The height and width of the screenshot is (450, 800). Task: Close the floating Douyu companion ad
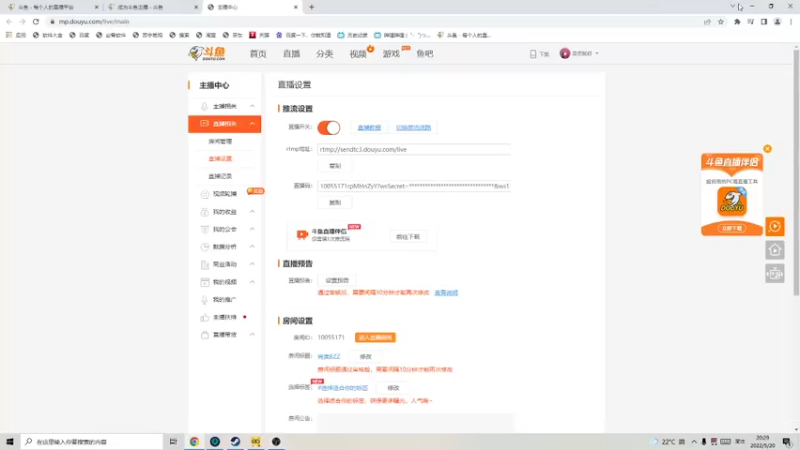tap(767, 148)
